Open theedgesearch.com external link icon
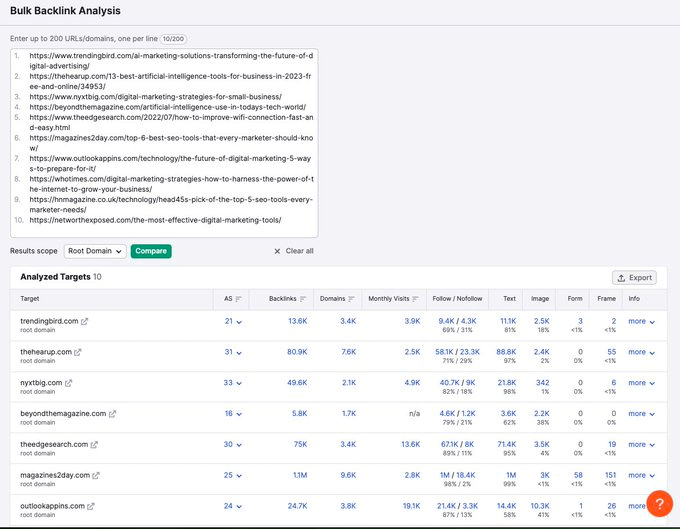680x529 pixels. point(92,445)
